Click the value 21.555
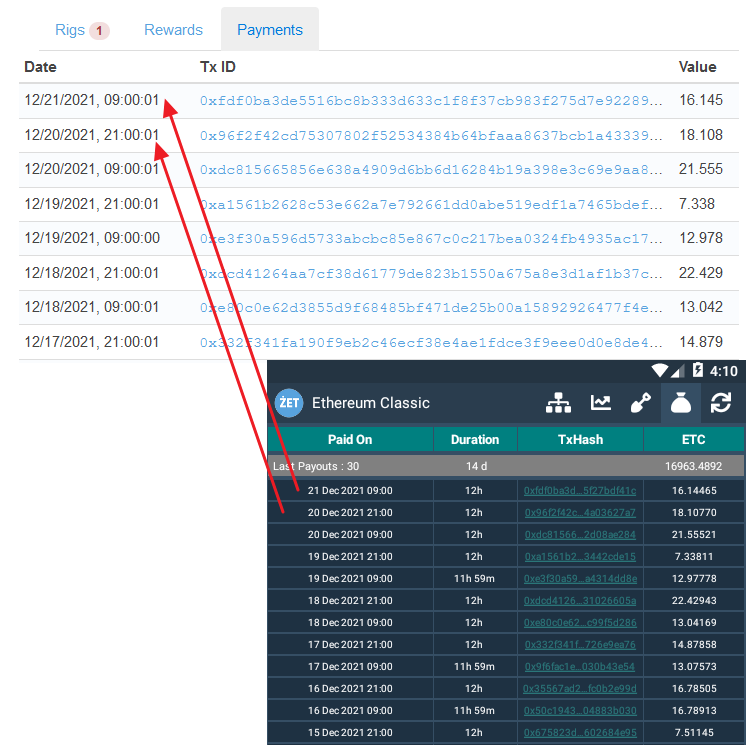 click(x=701, y=169)
